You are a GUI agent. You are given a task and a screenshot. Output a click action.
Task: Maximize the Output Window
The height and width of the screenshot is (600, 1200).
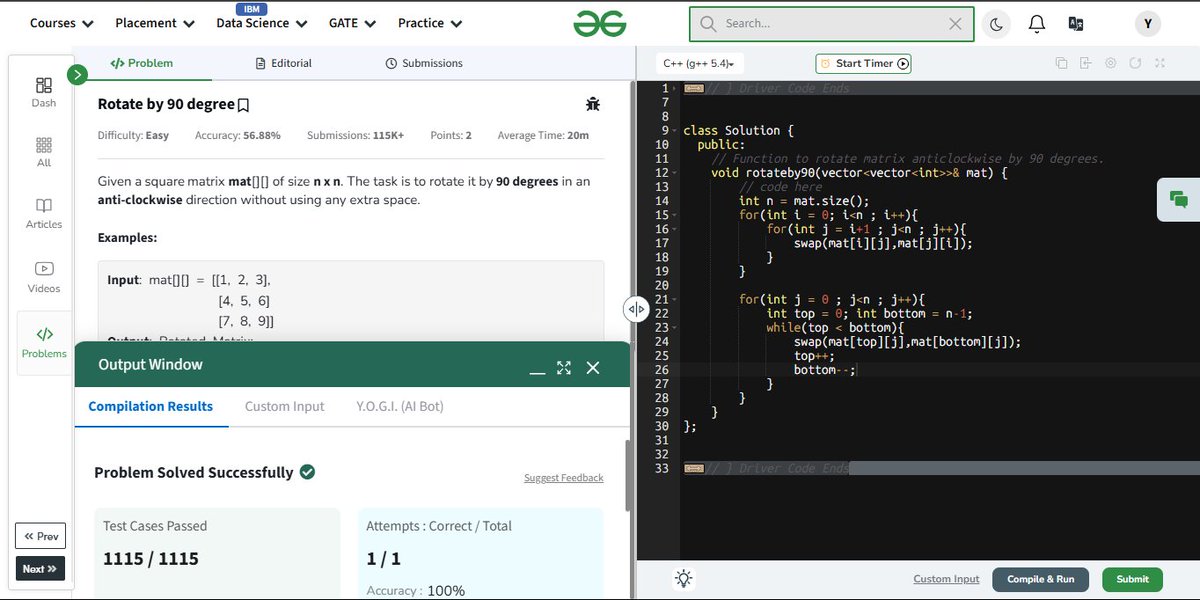[x=564, y=368]
